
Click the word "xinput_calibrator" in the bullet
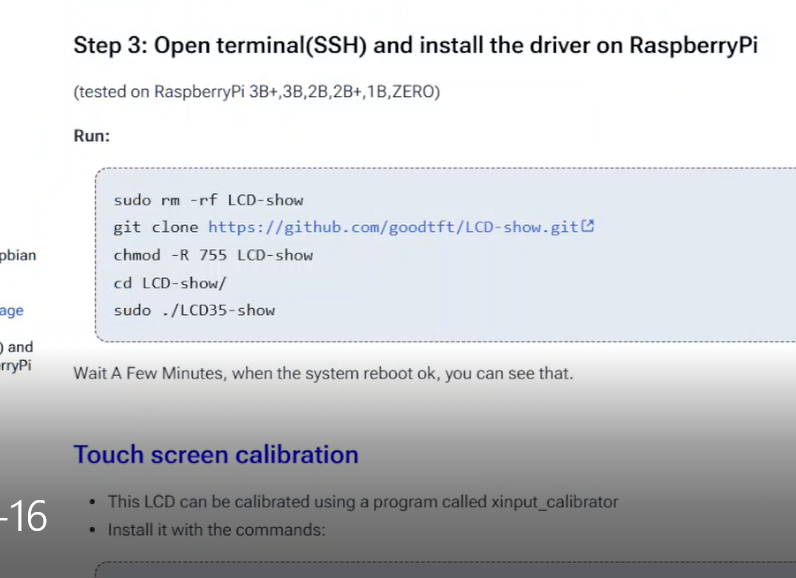tap(555, 502)
